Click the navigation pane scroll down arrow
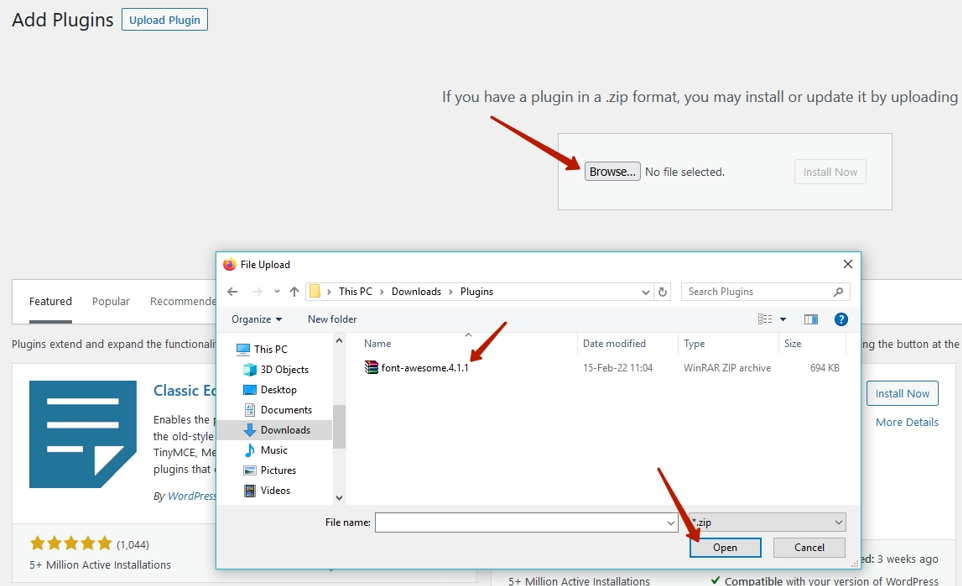The width and height of the screenshot is (962, 586). pos(339,498)
